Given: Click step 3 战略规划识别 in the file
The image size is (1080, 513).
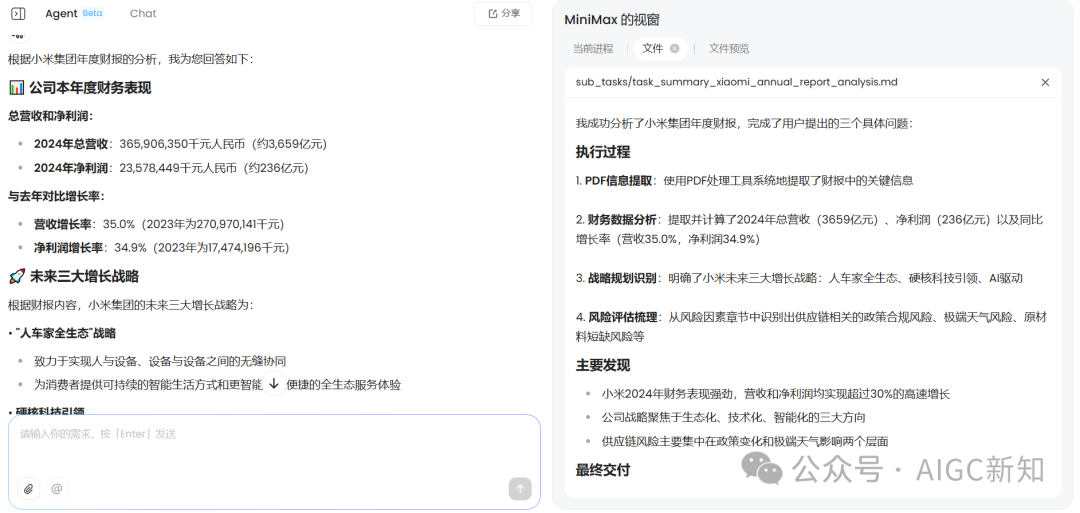Looking at the screenshot, I should [799, 278].
